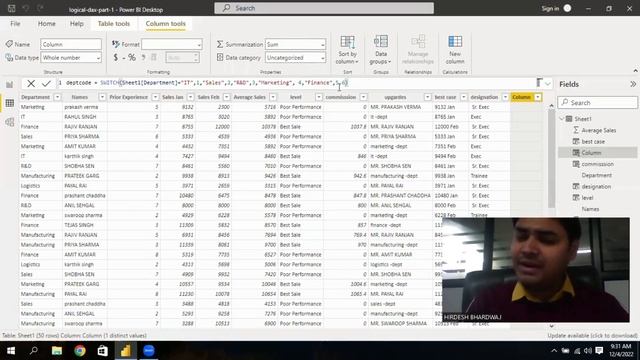Select the best case field in Fields

[x=593, y=142]
